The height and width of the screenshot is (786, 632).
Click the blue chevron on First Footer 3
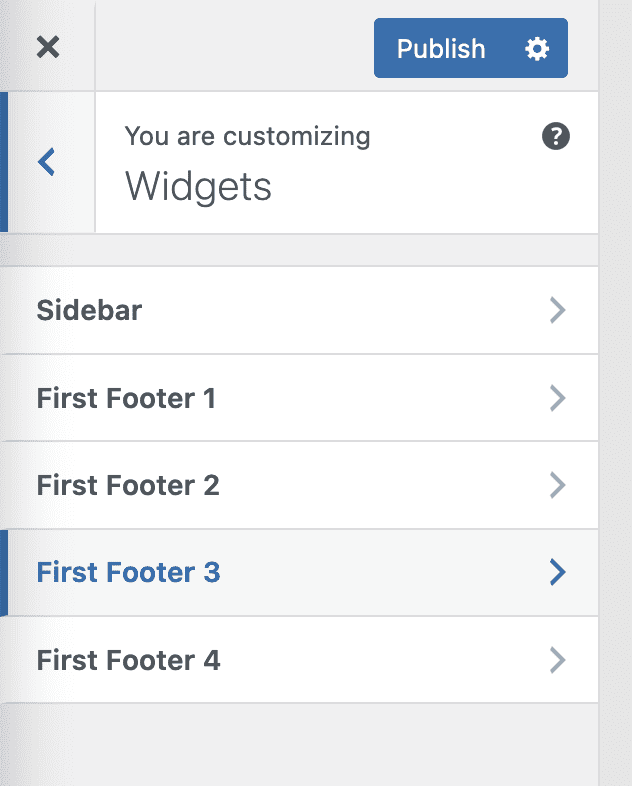click(x=558, y=572)
